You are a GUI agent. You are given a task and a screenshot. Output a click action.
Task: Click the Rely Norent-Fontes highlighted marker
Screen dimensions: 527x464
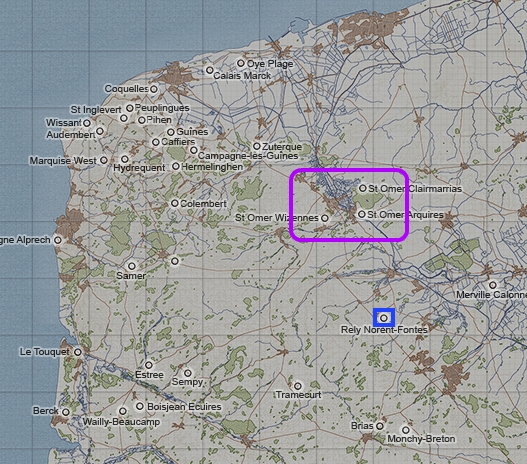pos(383,318)
